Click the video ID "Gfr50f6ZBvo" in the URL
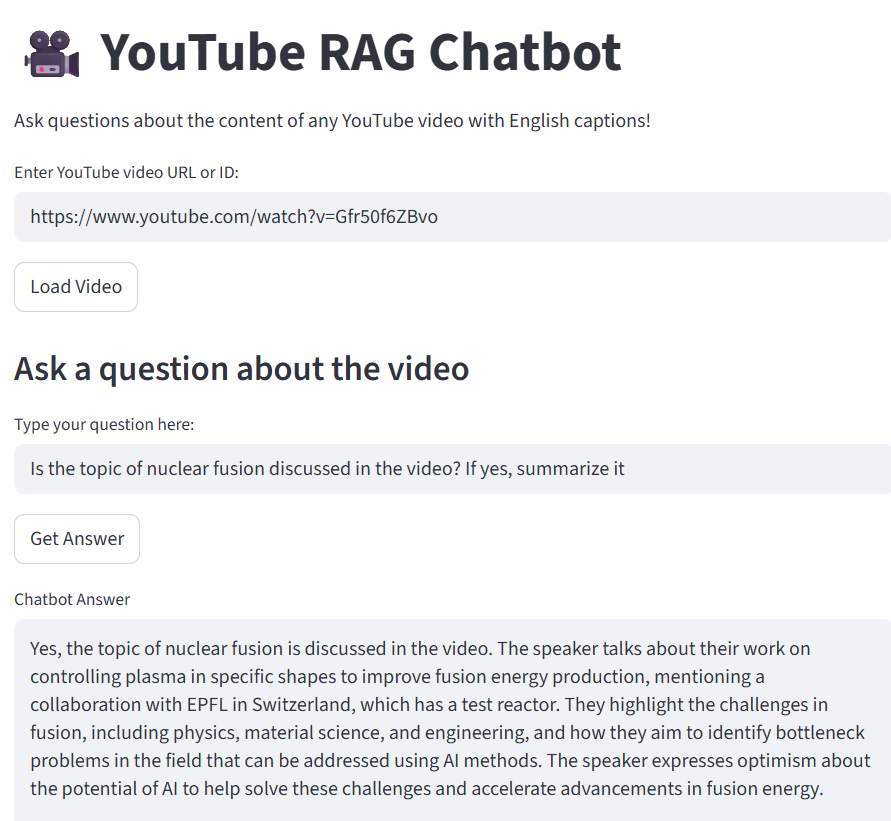Image resolution: width=891 pixels, height=821 pixels. pos(386,217)
